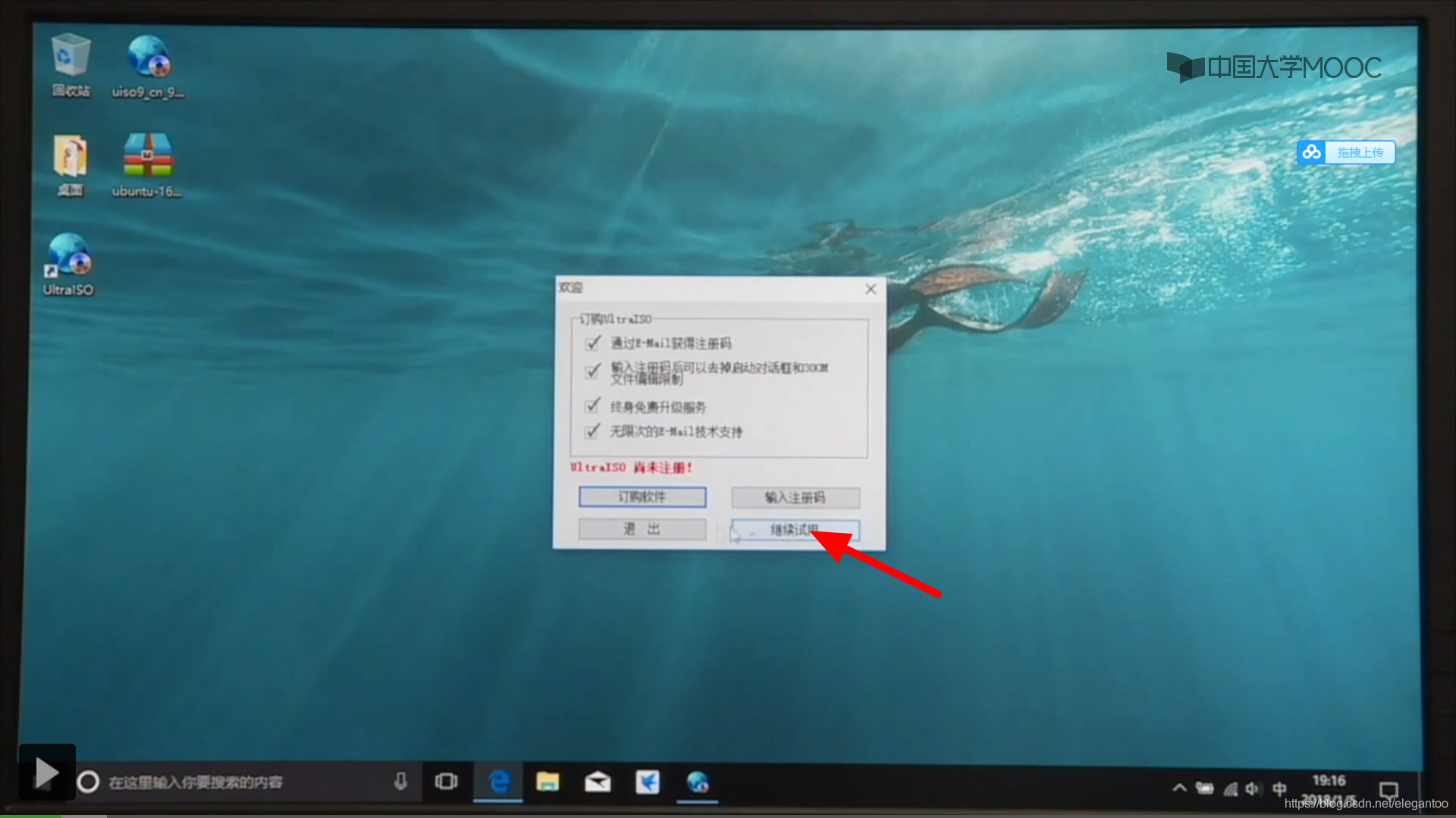Open File Explorer from the taskbar
This screenshot has height=818, width=1456.
[x=547, y=781]
